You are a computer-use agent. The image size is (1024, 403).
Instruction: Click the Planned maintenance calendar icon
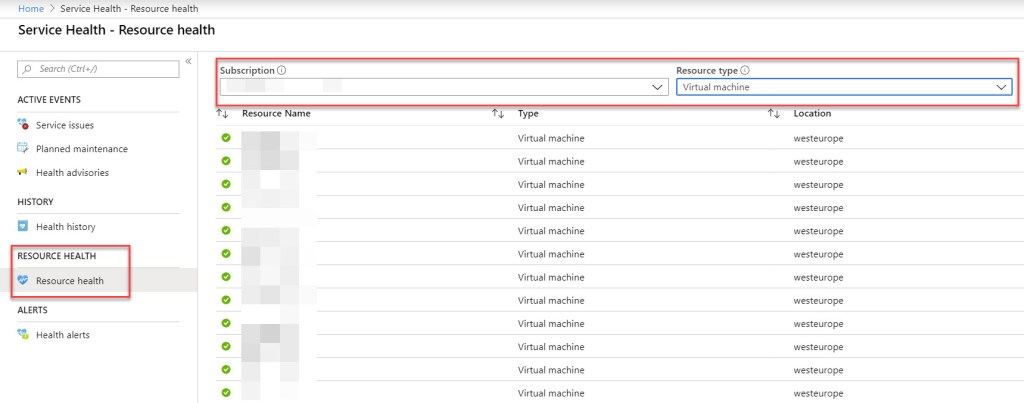point(24,149)
